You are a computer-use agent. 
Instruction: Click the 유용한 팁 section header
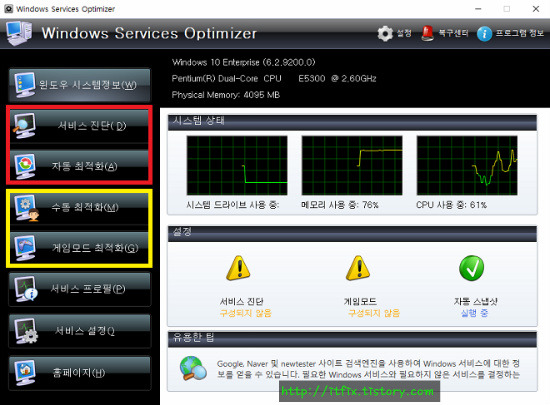[352, 339]
